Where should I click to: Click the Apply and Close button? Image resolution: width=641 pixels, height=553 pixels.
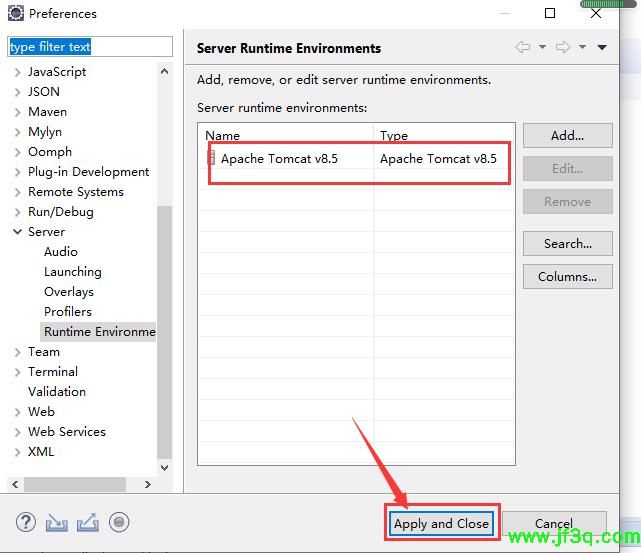pyautogui.click(x=441, y=523)
